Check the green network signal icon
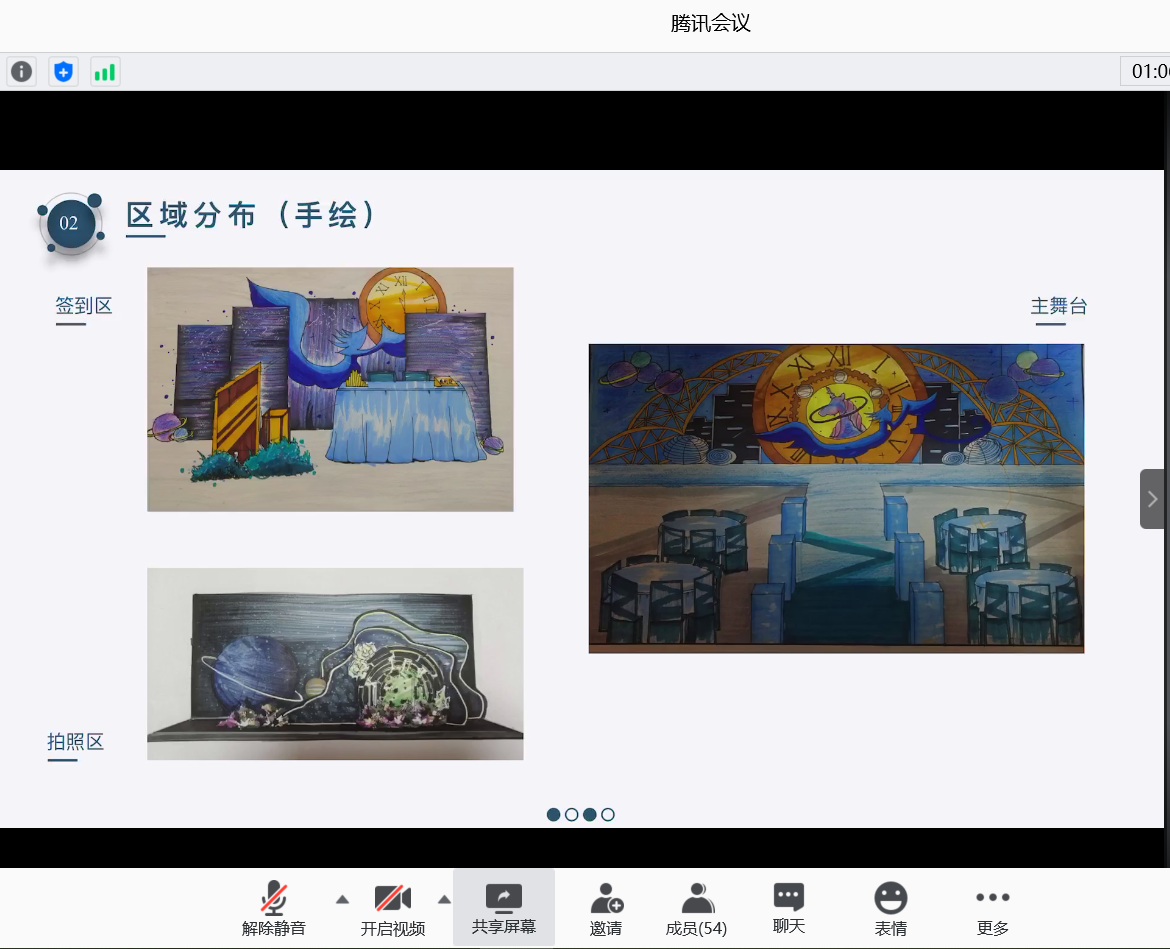This screenshot has height=949, width=1170. [x=105, y=72]
